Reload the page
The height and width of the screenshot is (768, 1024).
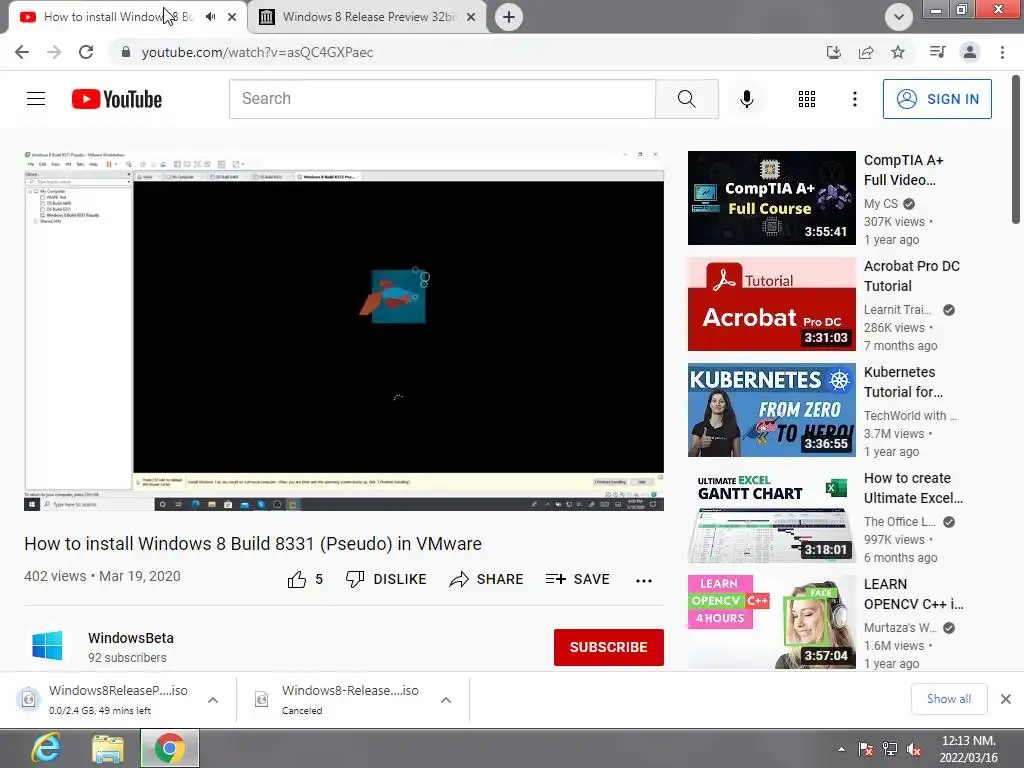[x=86, y=52]
